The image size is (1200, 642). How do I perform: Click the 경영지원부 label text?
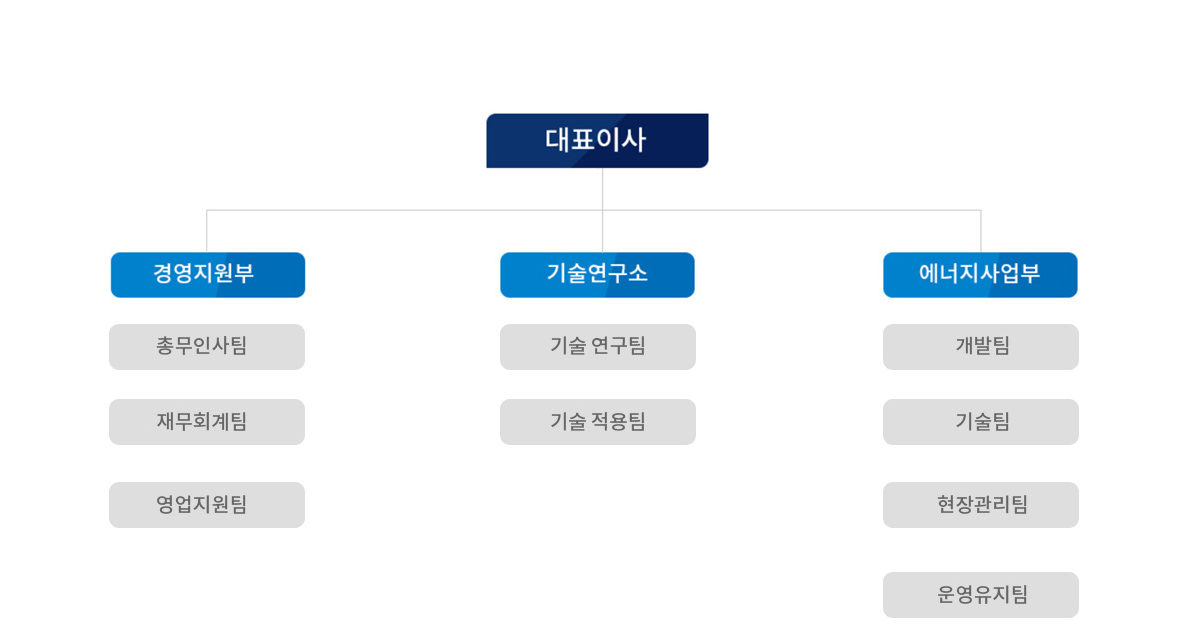pos(203,274)
